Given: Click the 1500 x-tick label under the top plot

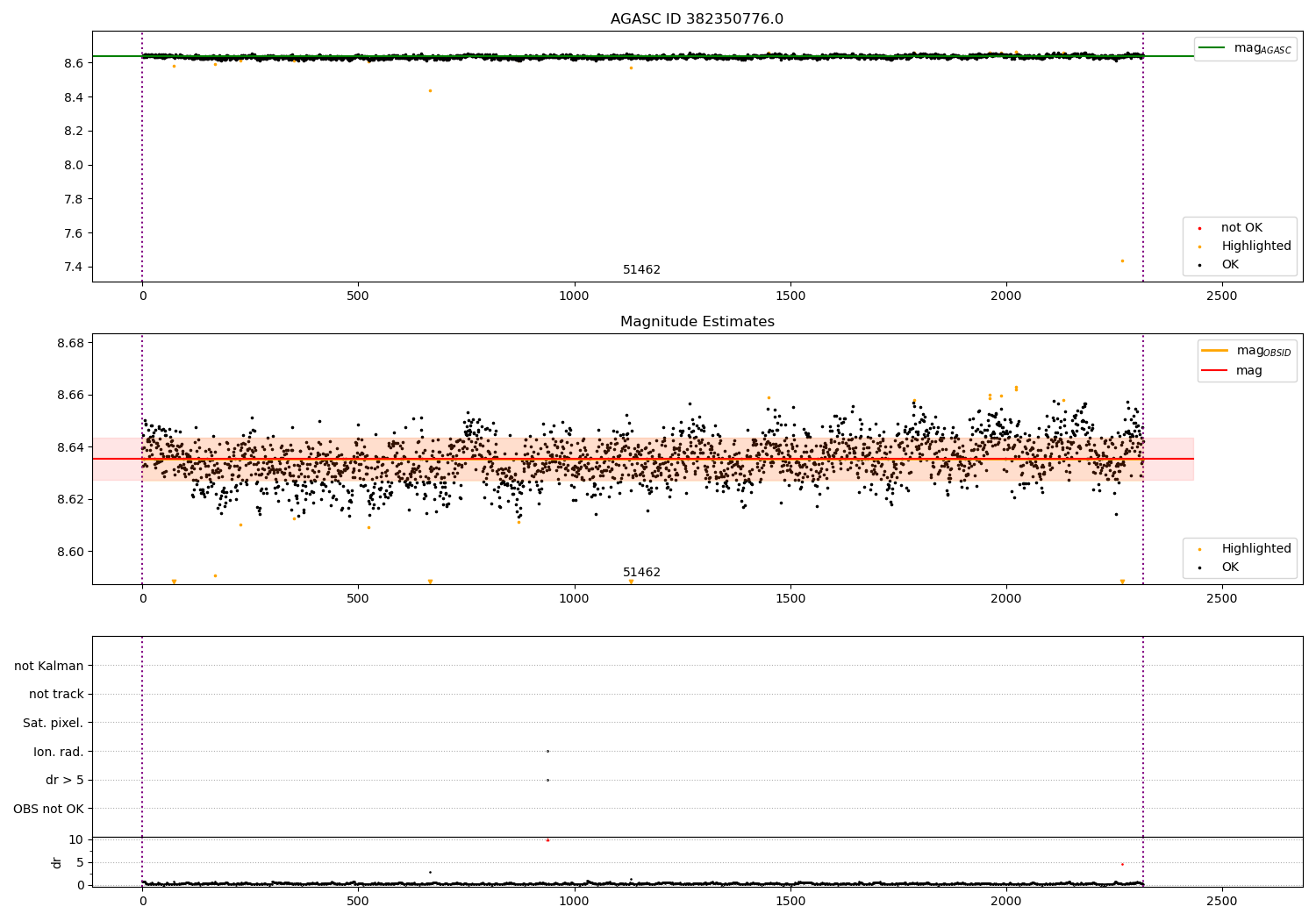Looking at the screenshot, I should pos(790,296).
